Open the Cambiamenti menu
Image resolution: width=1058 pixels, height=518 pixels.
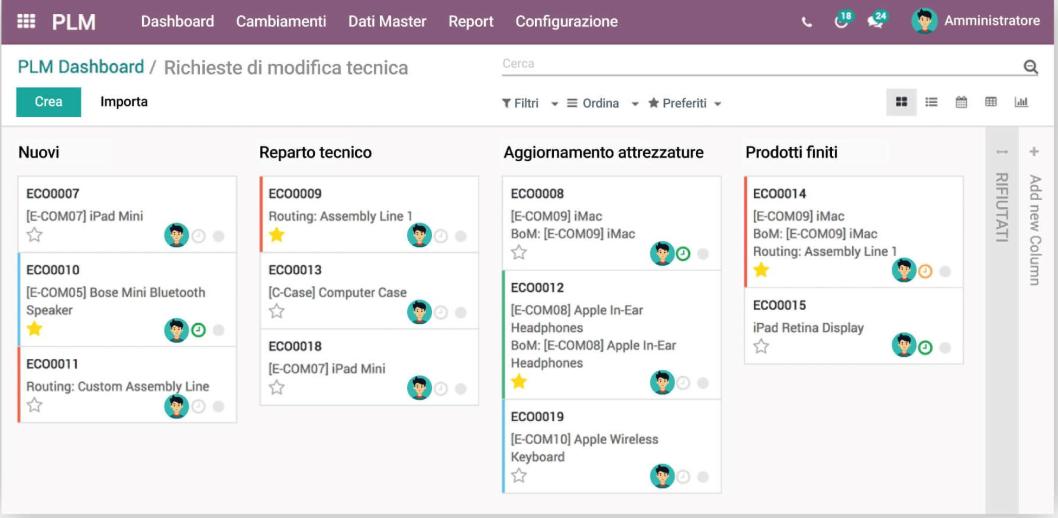point(281,21)
